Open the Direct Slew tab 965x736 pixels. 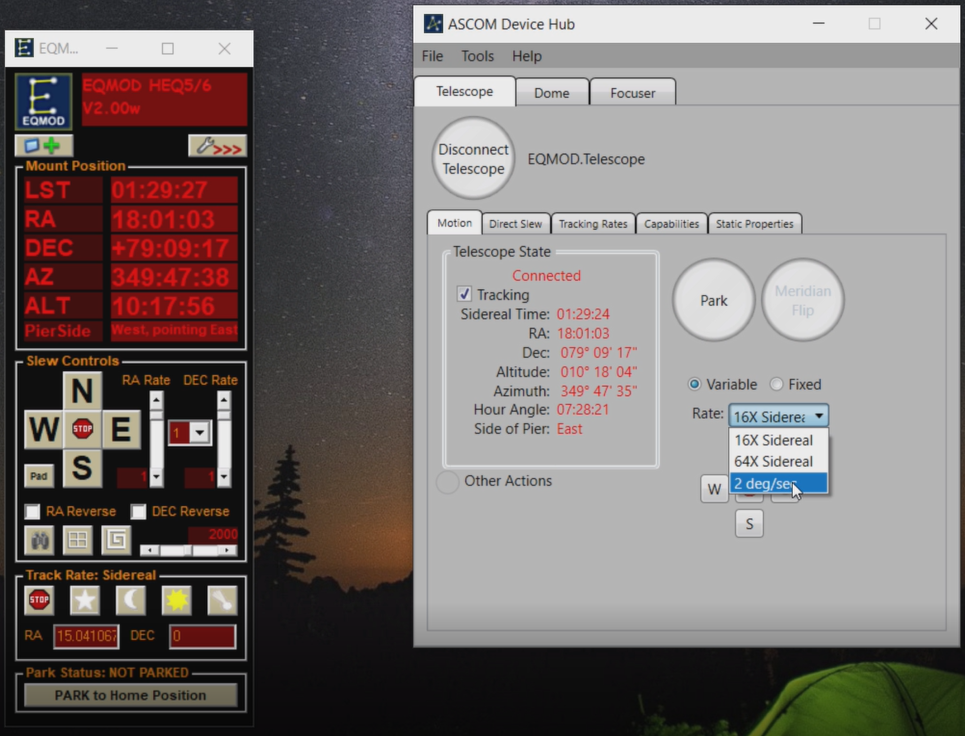[x=516, y=224]
